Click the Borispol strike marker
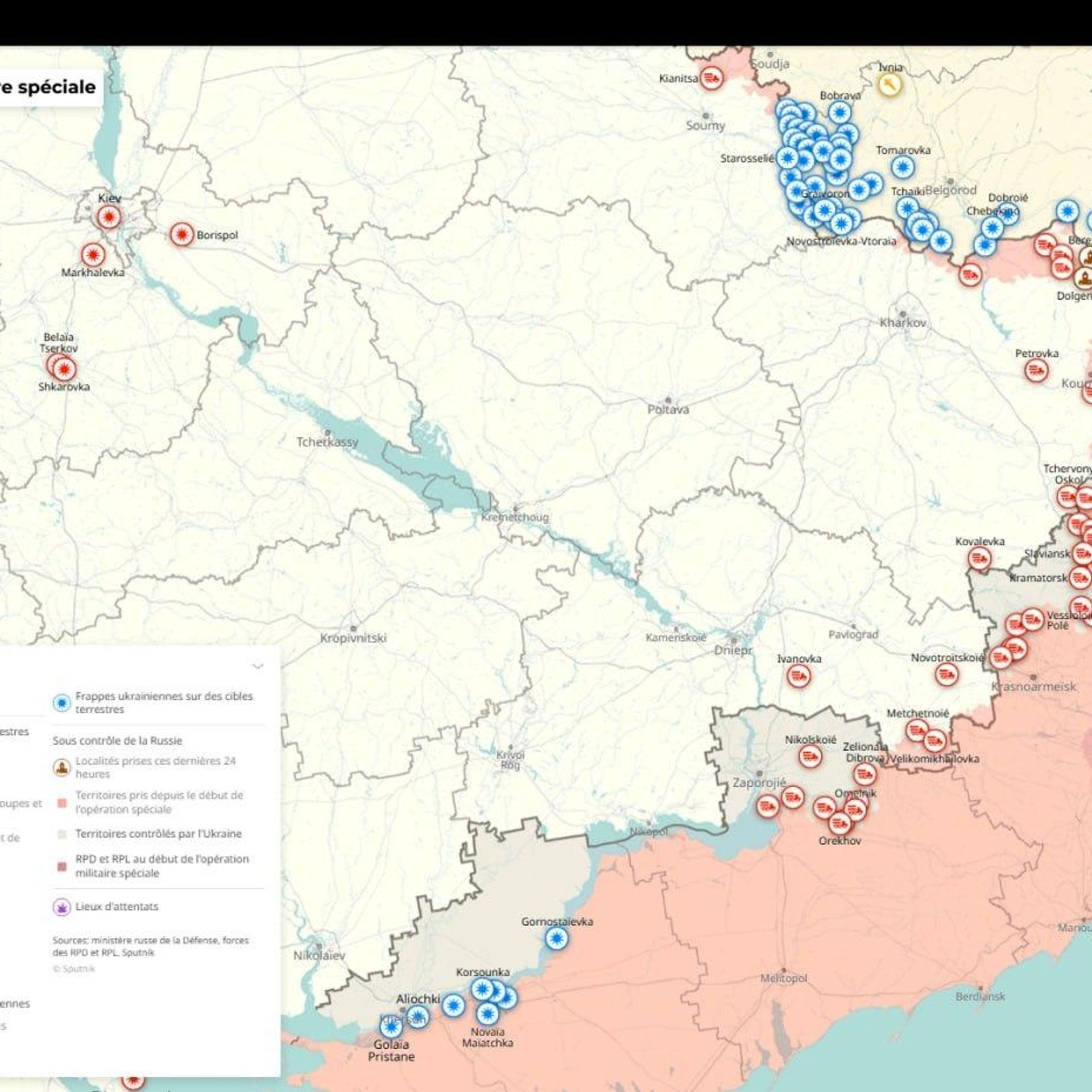Screen dimensions: 1092x1092 (182, 234)
